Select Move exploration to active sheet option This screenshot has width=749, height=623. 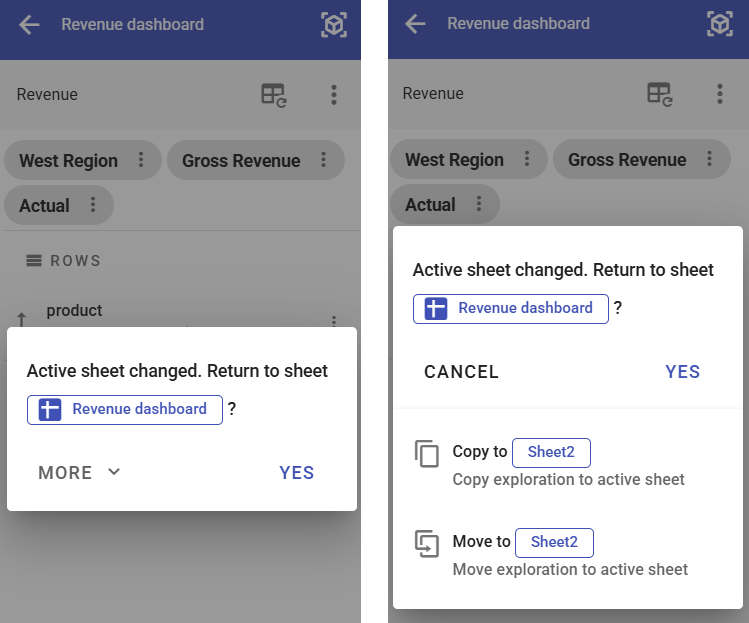[570, 569]
